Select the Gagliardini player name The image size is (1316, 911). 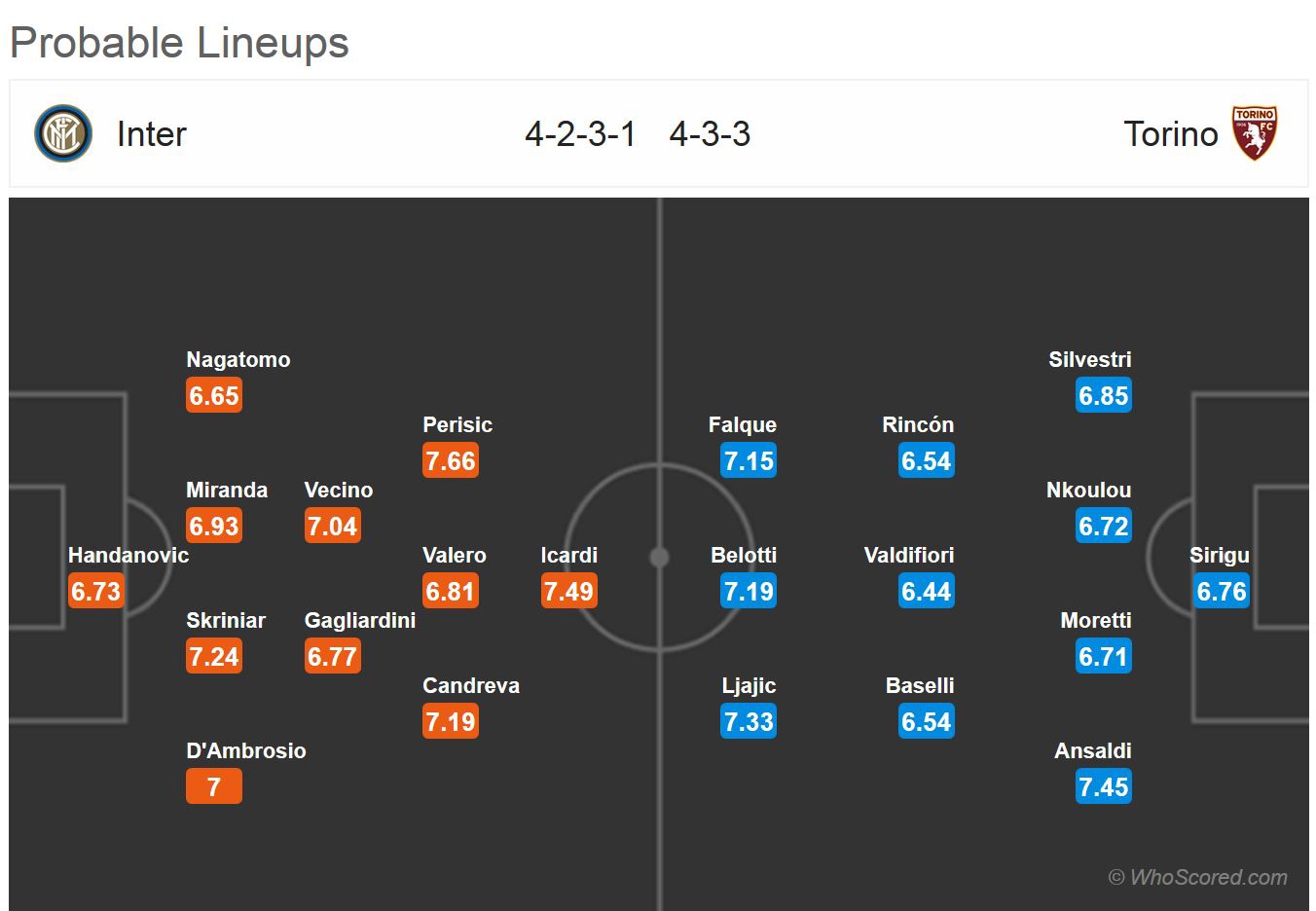(359, 621)
